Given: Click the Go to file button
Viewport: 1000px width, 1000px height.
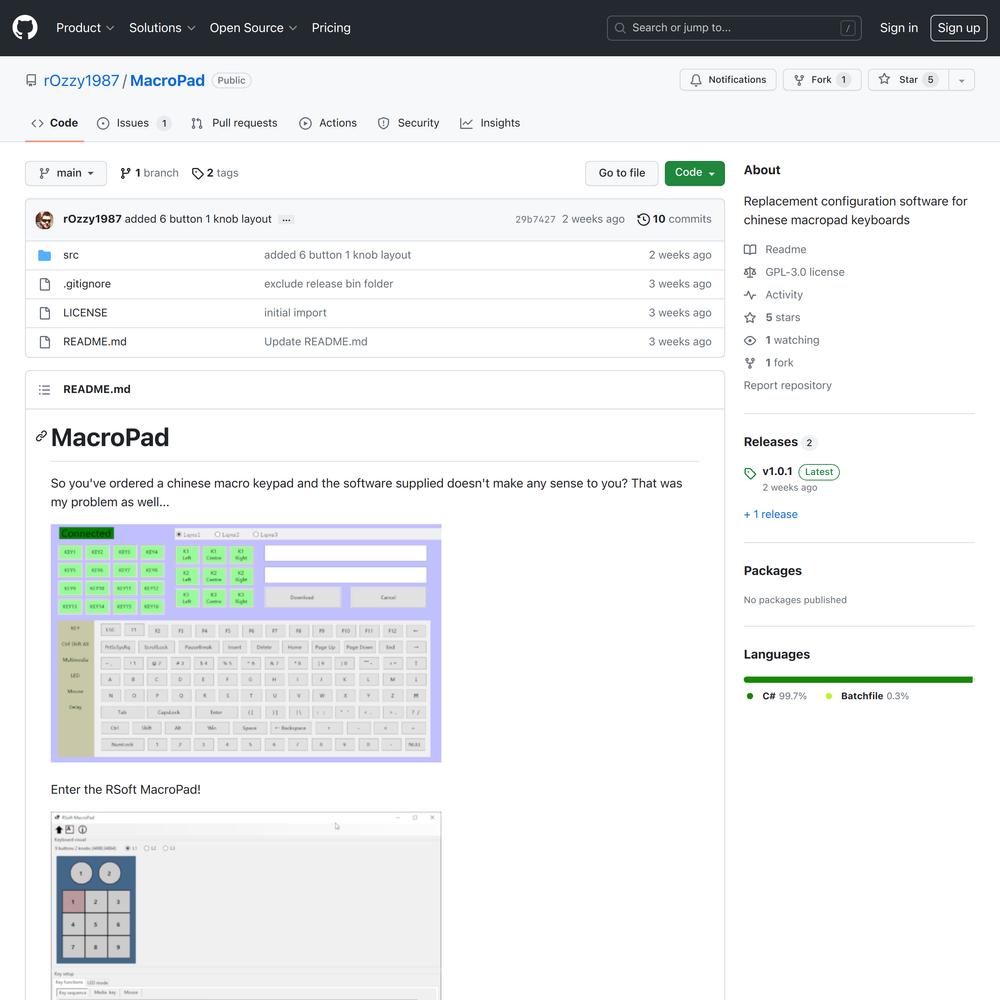Looking at the screenshot, I should tap(621, 173).
